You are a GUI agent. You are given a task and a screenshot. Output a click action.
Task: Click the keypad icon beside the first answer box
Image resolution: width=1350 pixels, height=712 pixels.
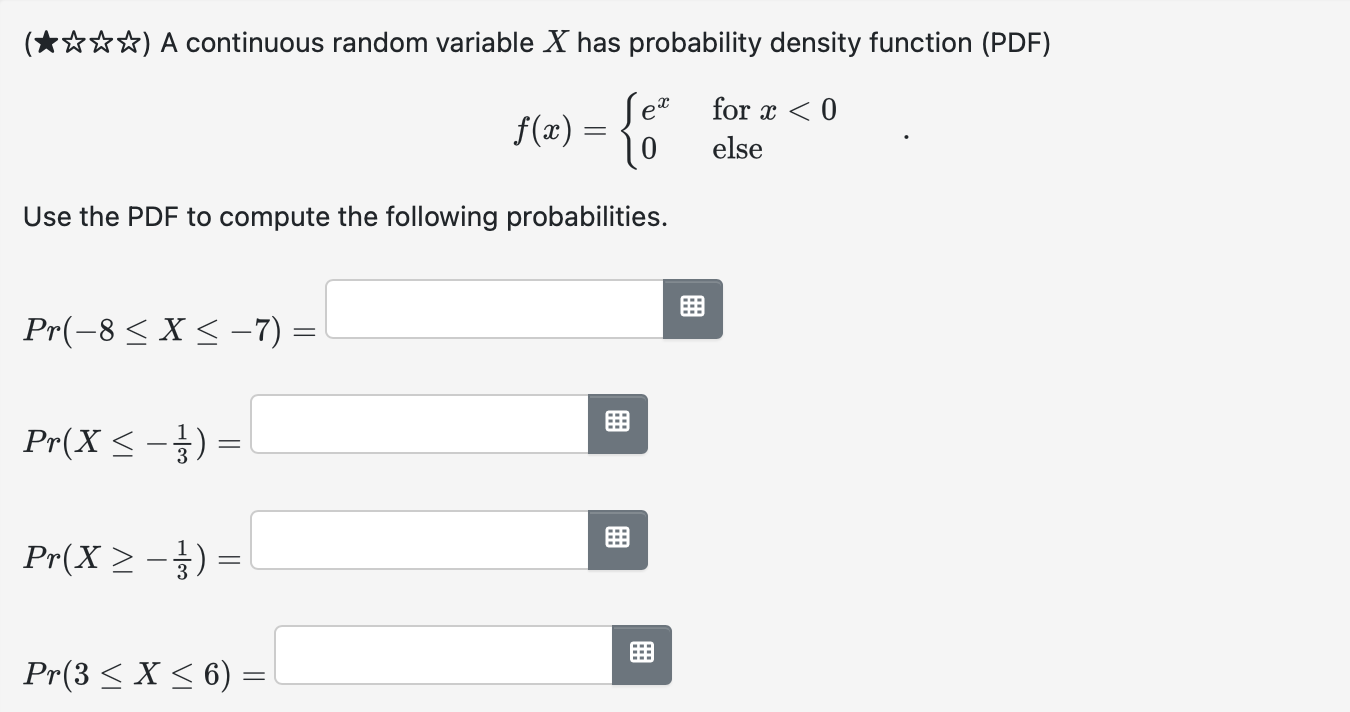click(692, 308)
